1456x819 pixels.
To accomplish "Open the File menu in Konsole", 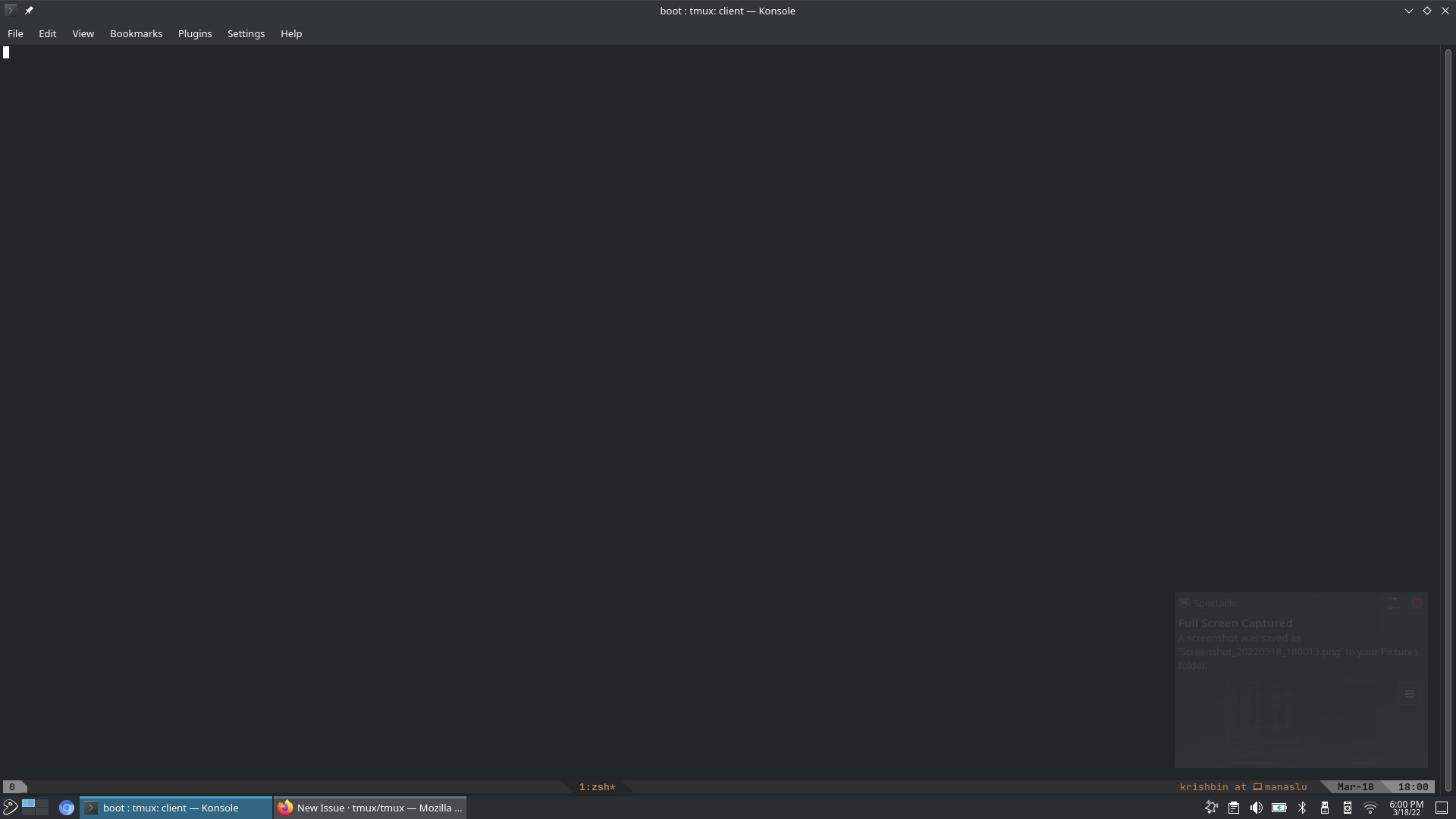I will pos(15,33).
